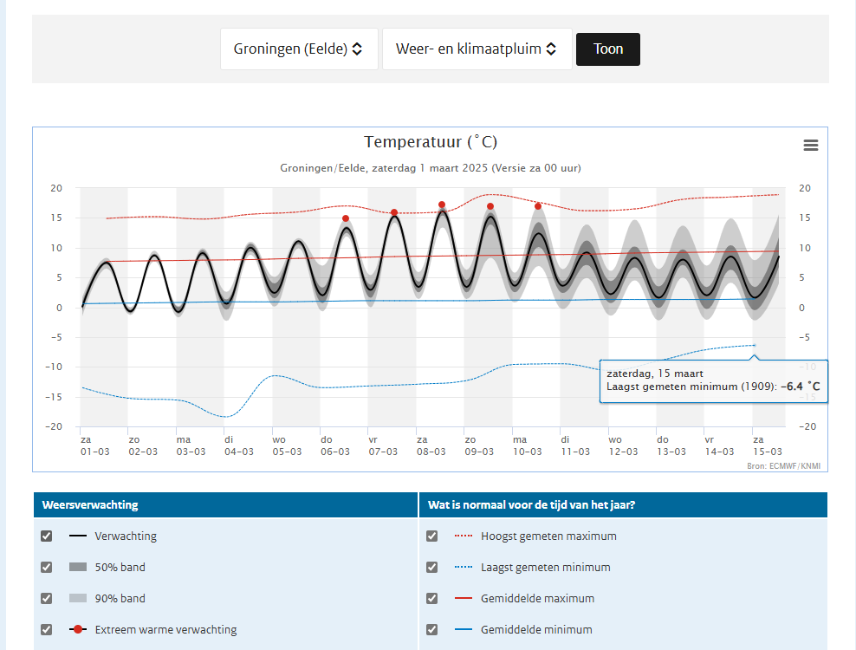
Task: Toggle Hoogst gemeten maximum checkbox
Action: click(432, 536)
